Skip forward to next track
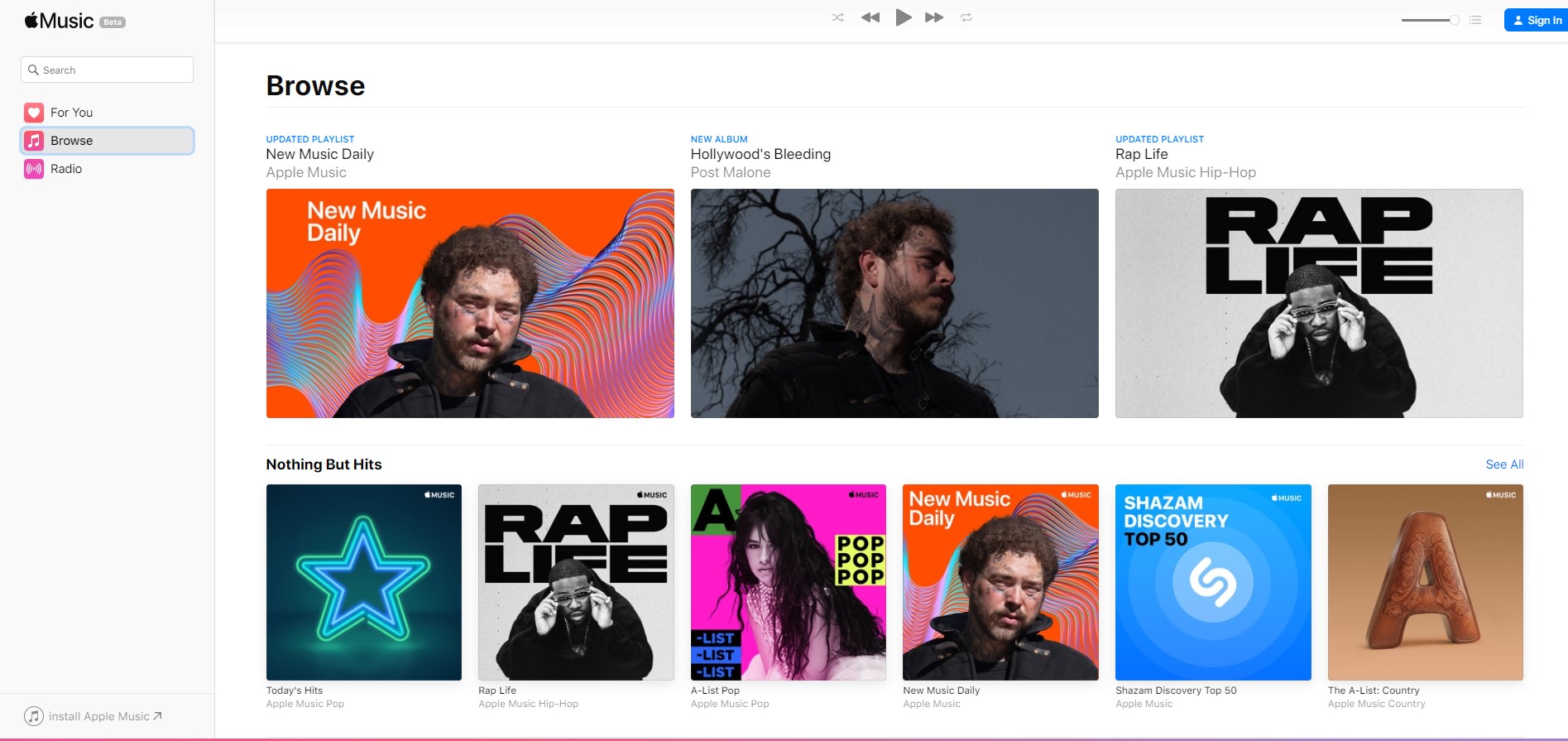 (934, 17)
